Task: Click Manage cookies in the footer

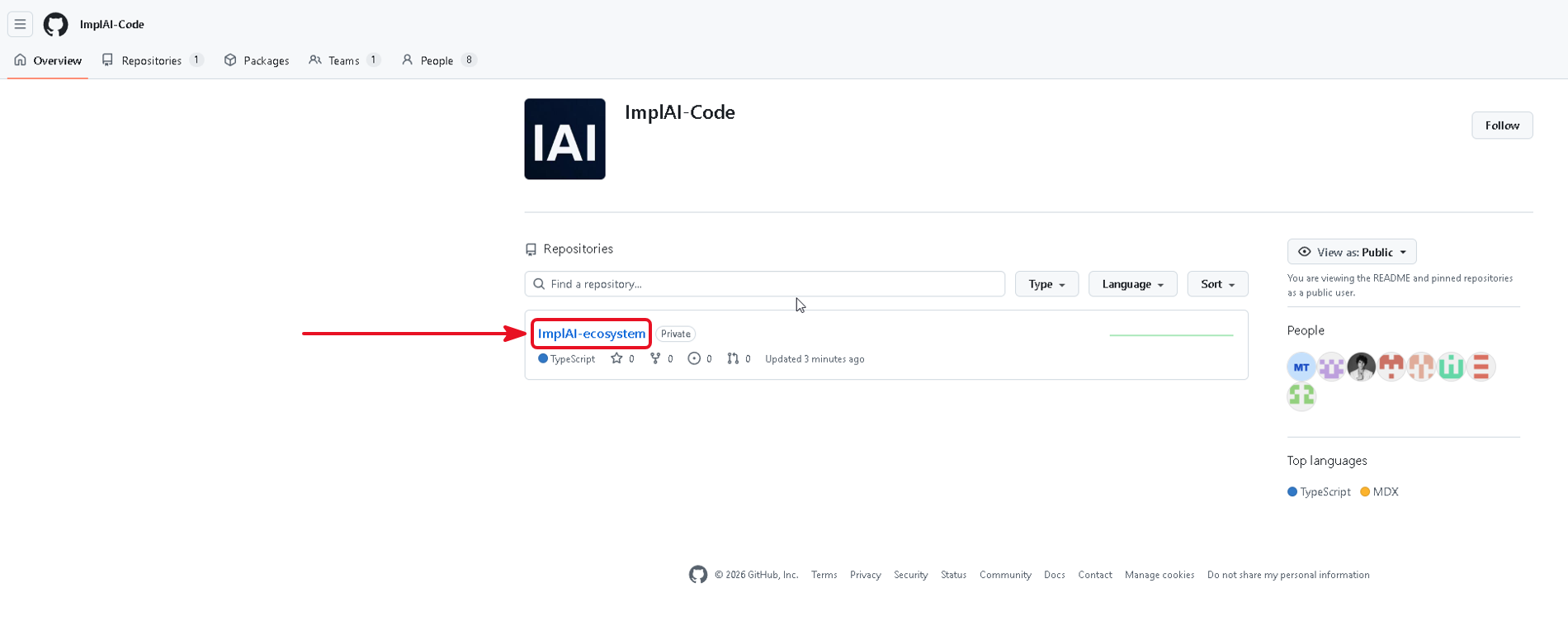Action: coord(1159,575)
